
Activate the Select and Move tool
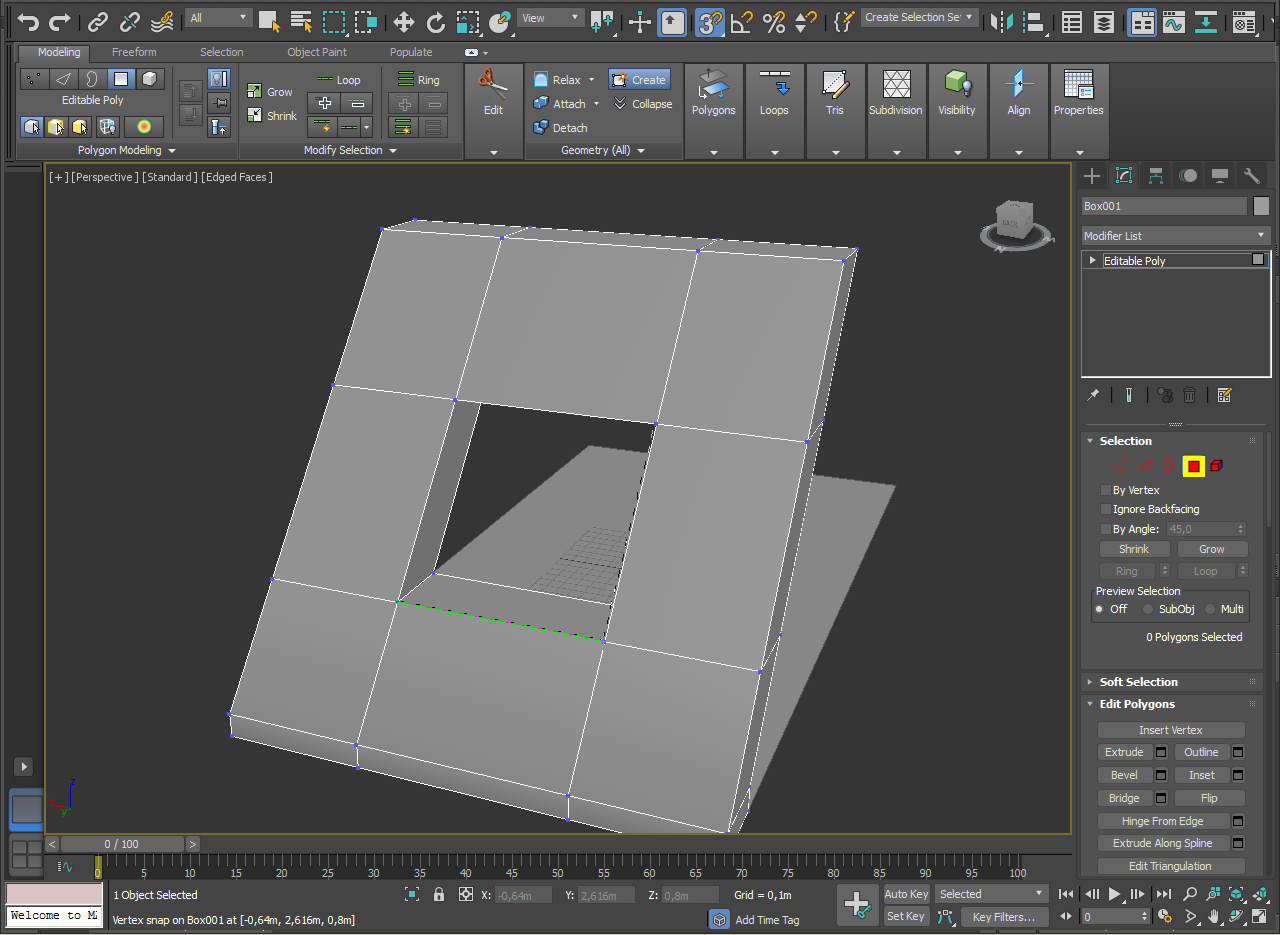pos(404,21)
